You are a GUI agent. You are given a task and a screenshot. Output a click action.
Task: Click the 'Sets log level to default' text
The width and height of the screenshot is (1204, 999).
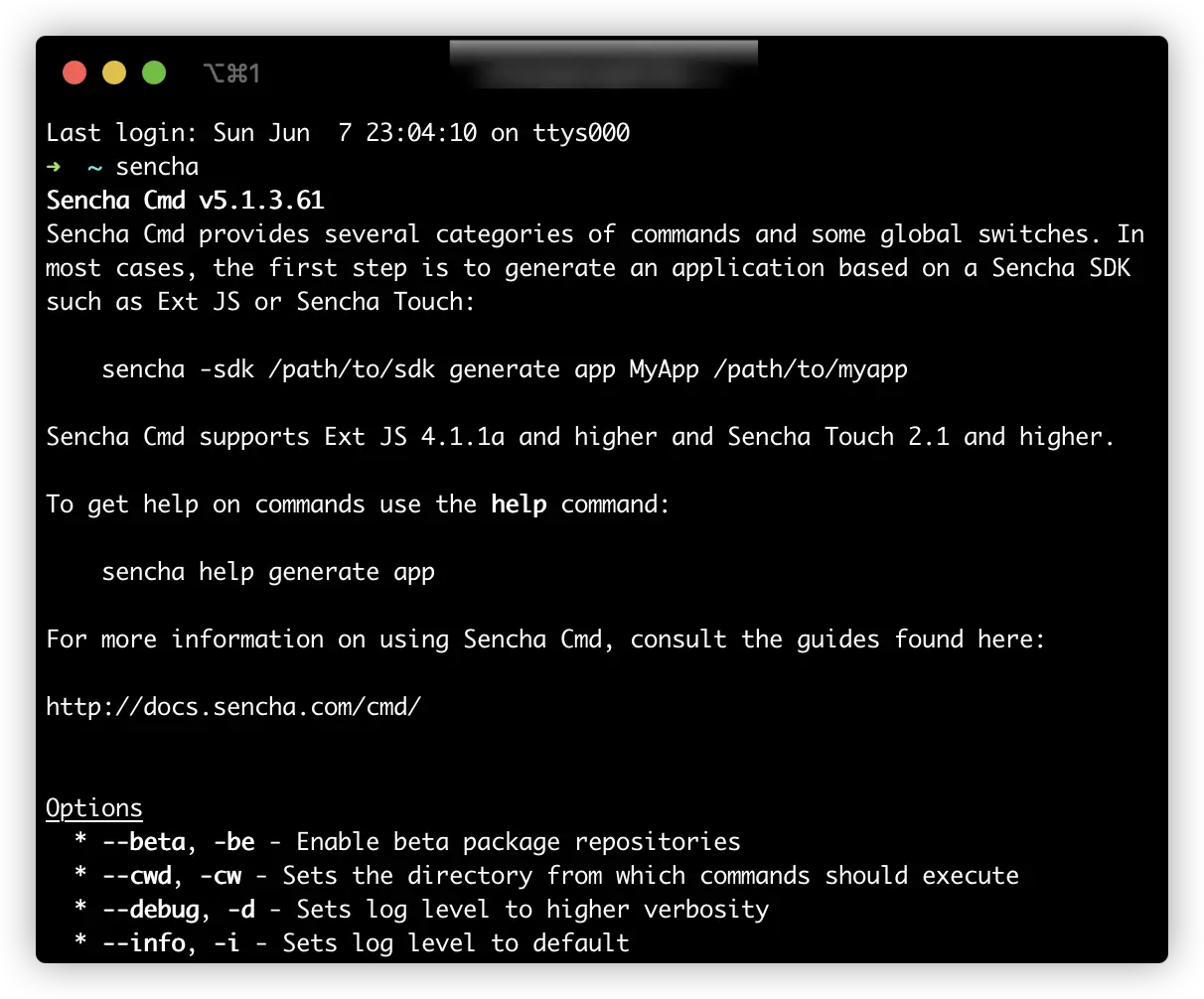[x=456, y=943]
